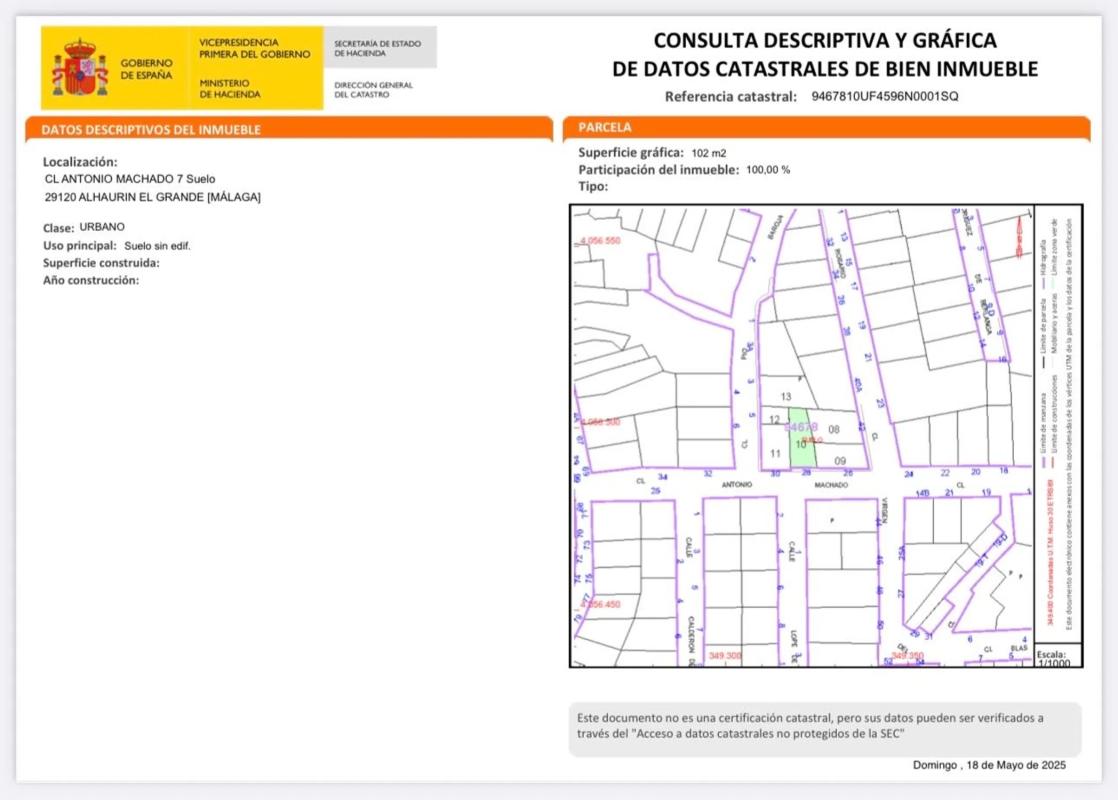Click the Gobierno de España logo text
The width and height of the screenshot is (1118, 800).
[x=146, y=69]
